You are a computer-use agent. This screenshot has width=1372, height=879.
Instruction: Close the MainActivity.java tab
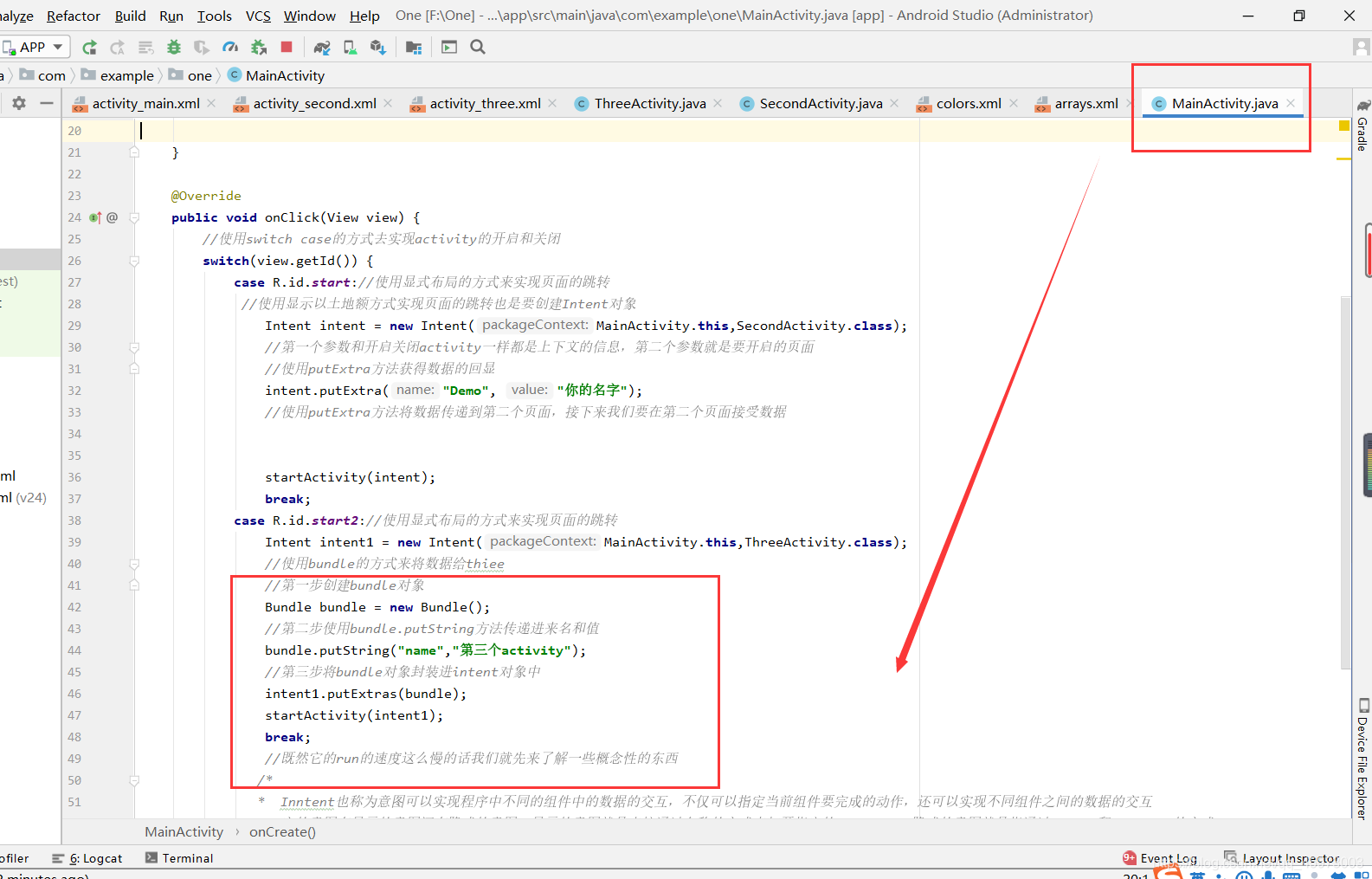click(1291, 103)
